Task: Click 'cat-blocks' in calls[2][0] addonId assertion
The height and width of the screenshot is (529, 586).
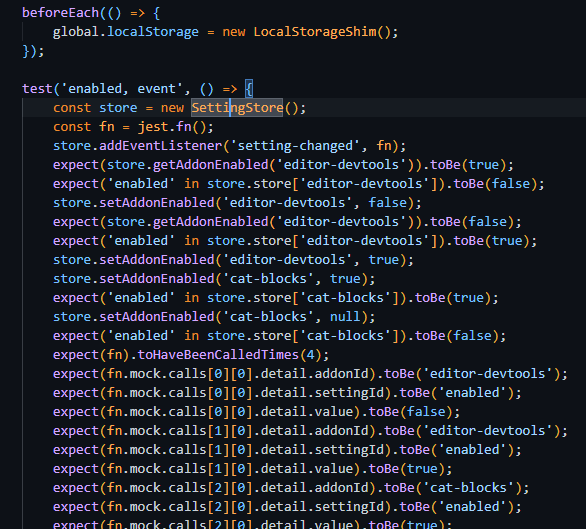Action: (468, 488)
